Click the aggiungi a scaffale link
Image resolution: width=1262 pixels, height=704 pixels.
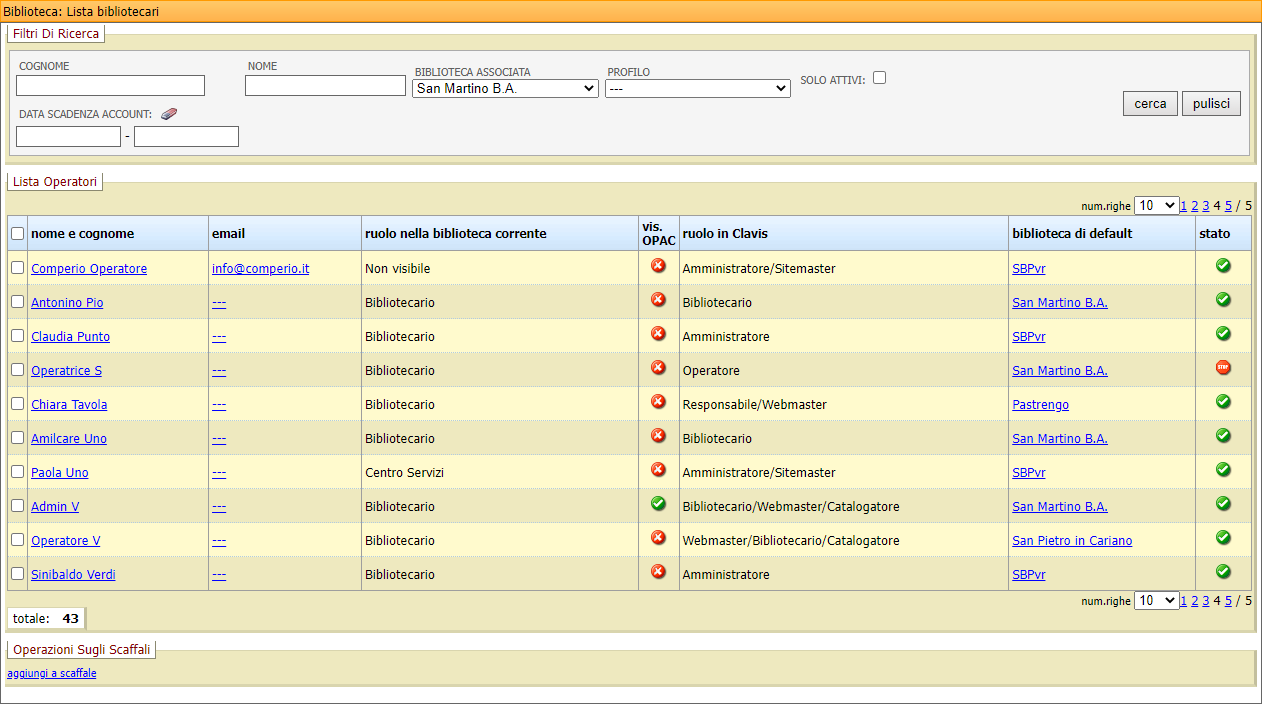pos(52,674)
